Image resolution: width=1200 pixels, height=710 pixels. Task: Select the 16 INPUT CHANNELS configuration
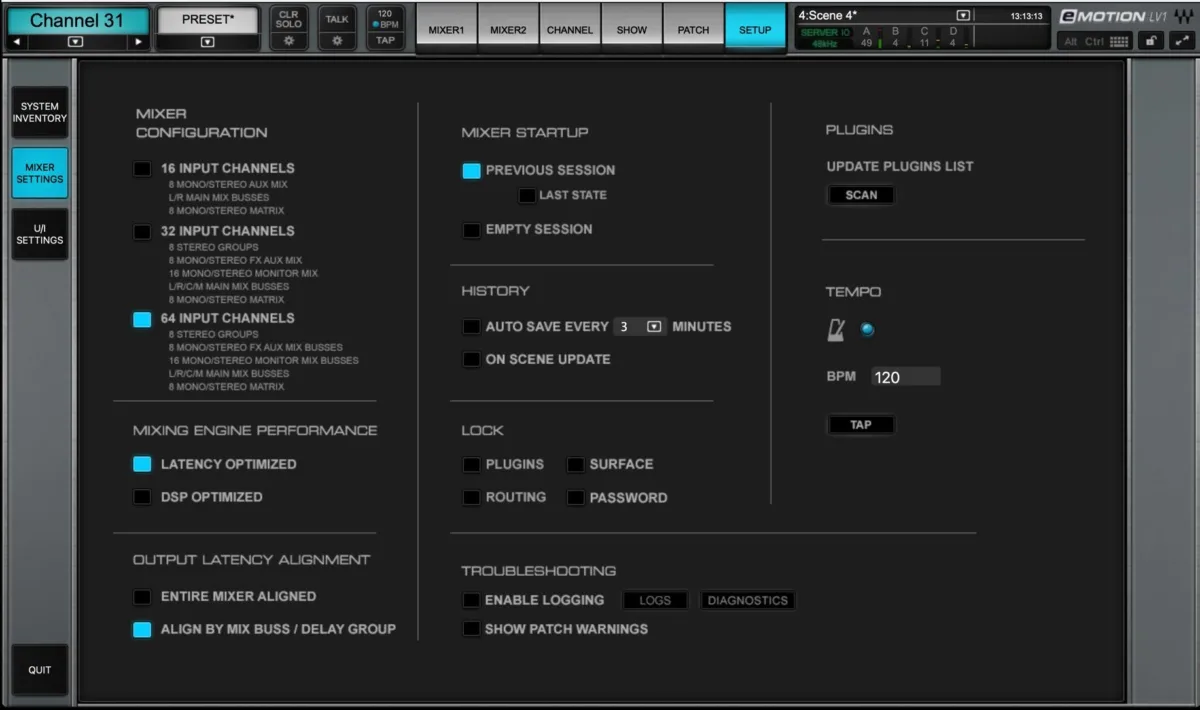coord(142,168)
